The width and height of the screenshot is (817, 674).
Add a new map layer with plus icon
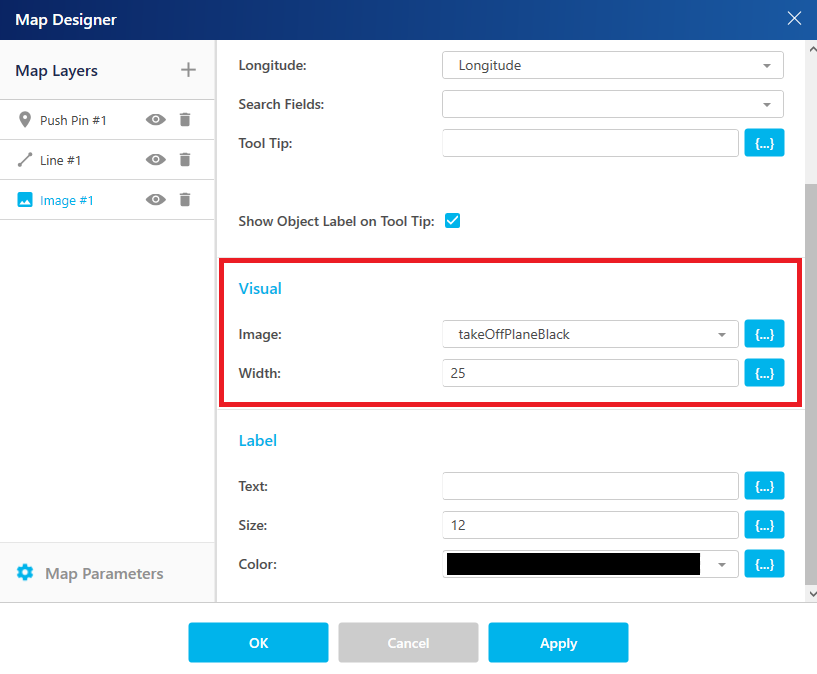(188, 70)
